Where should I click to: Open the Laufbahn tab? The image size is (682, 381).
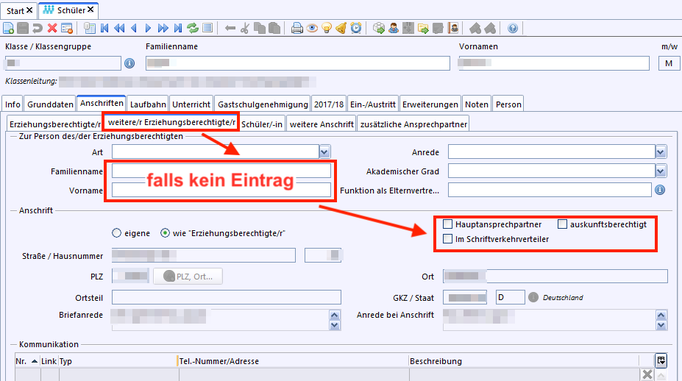pyautogui.click(x=148, y=104)
